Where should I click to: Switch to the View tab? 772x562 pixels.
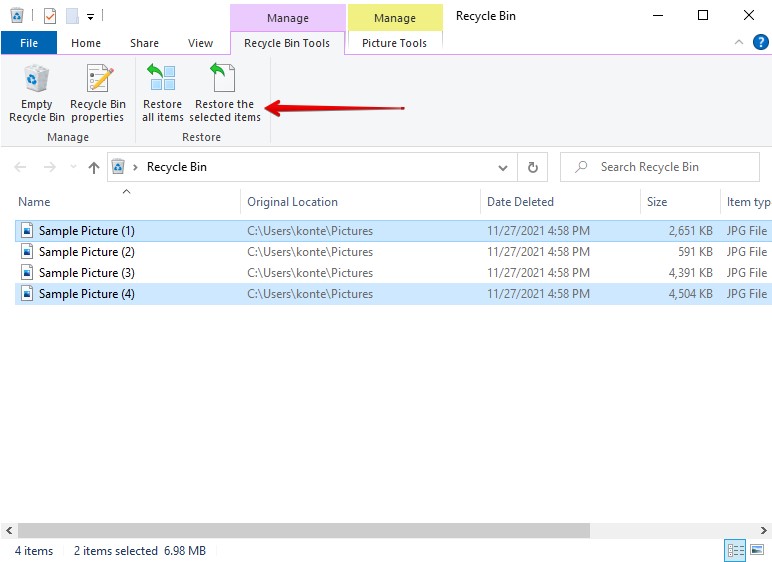pos(200,43)
